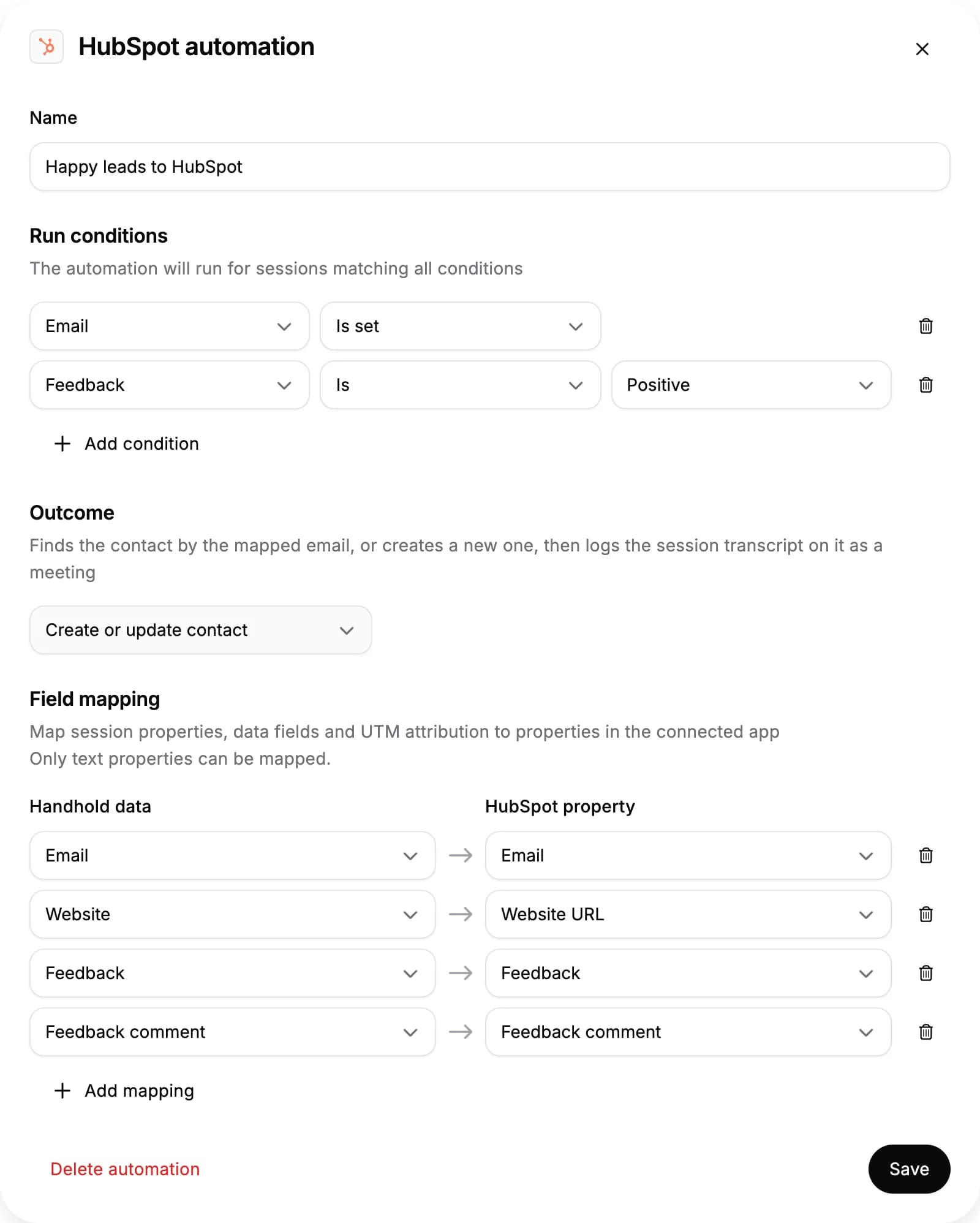Click Delete automation link
The height and width of the screenshot is (1223, 980).
click(x=125, y=1169)
